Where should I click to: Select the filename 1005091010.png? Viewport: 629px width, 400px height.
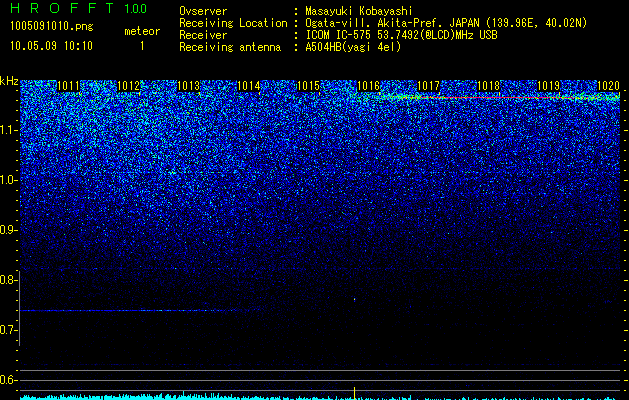[51, 26]
